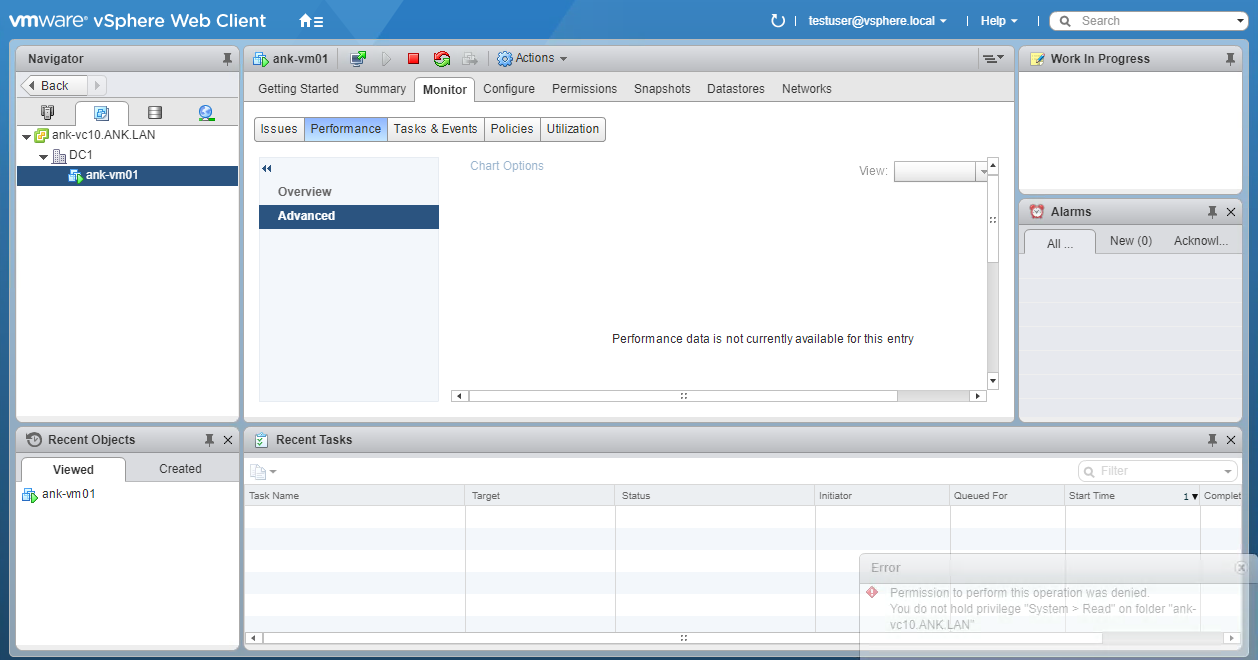
Task: Open the Actions dropdown for ank-vm01
Action: pos(532,59)
